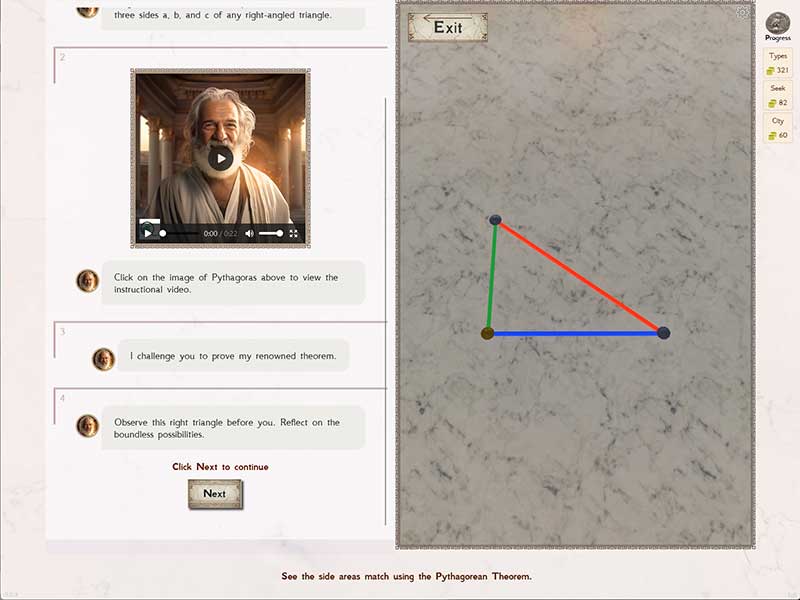Select the blue horizontal side of triangle

(575, 333)
